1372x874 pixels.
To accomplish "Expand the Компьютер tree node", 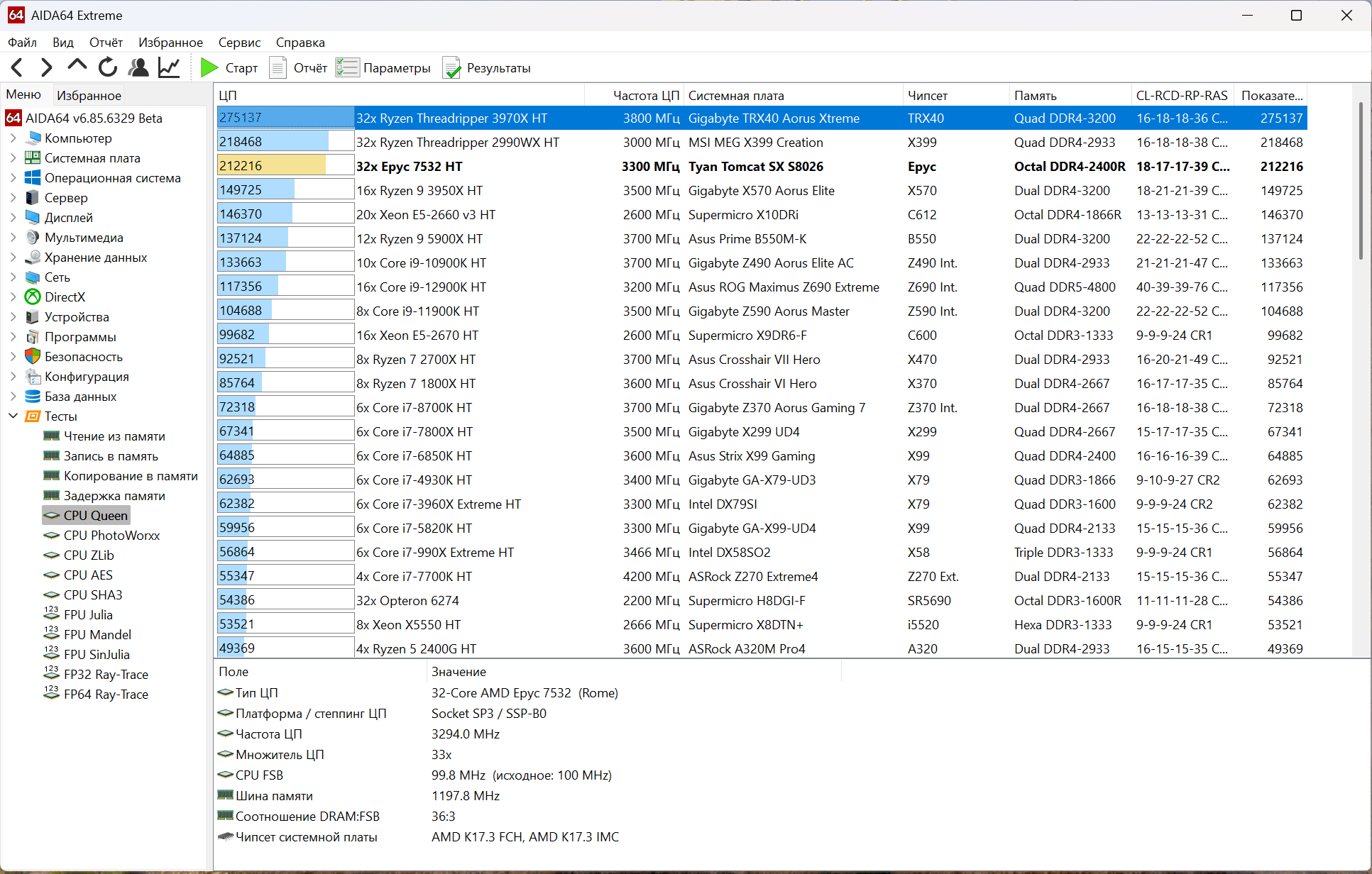I will [x=13, y=138].
